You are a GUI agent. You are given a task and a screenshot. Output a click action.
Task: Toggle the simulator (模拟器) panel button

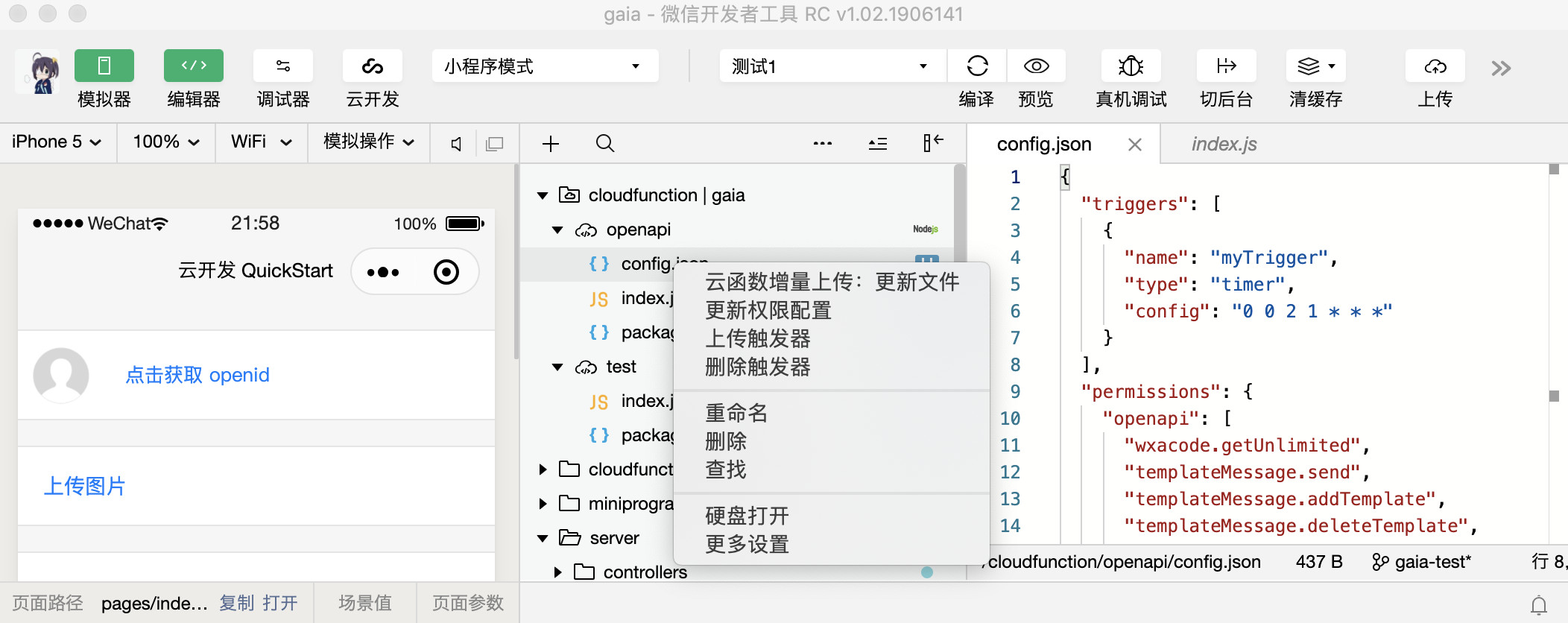point(104,66)
